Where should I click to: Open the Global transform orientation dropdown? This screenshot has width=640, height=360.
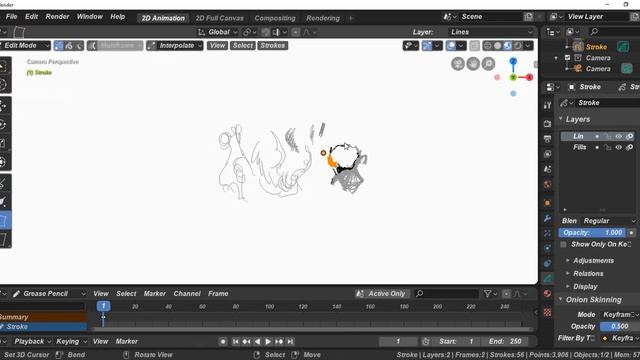tap(217, 32)
